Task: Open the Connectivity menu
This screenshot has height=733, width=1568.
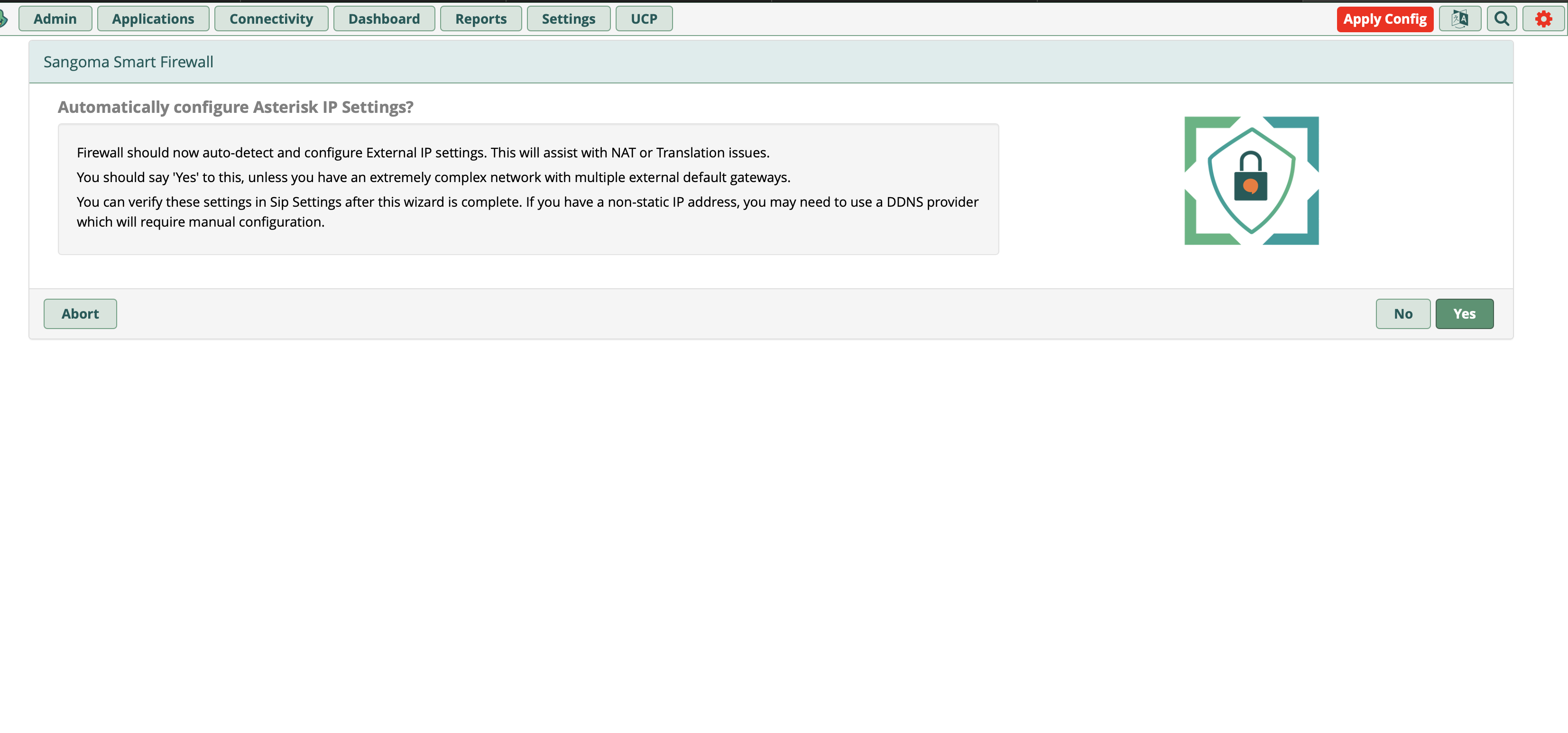Action: pyautogui.click(x=271, y=18)
